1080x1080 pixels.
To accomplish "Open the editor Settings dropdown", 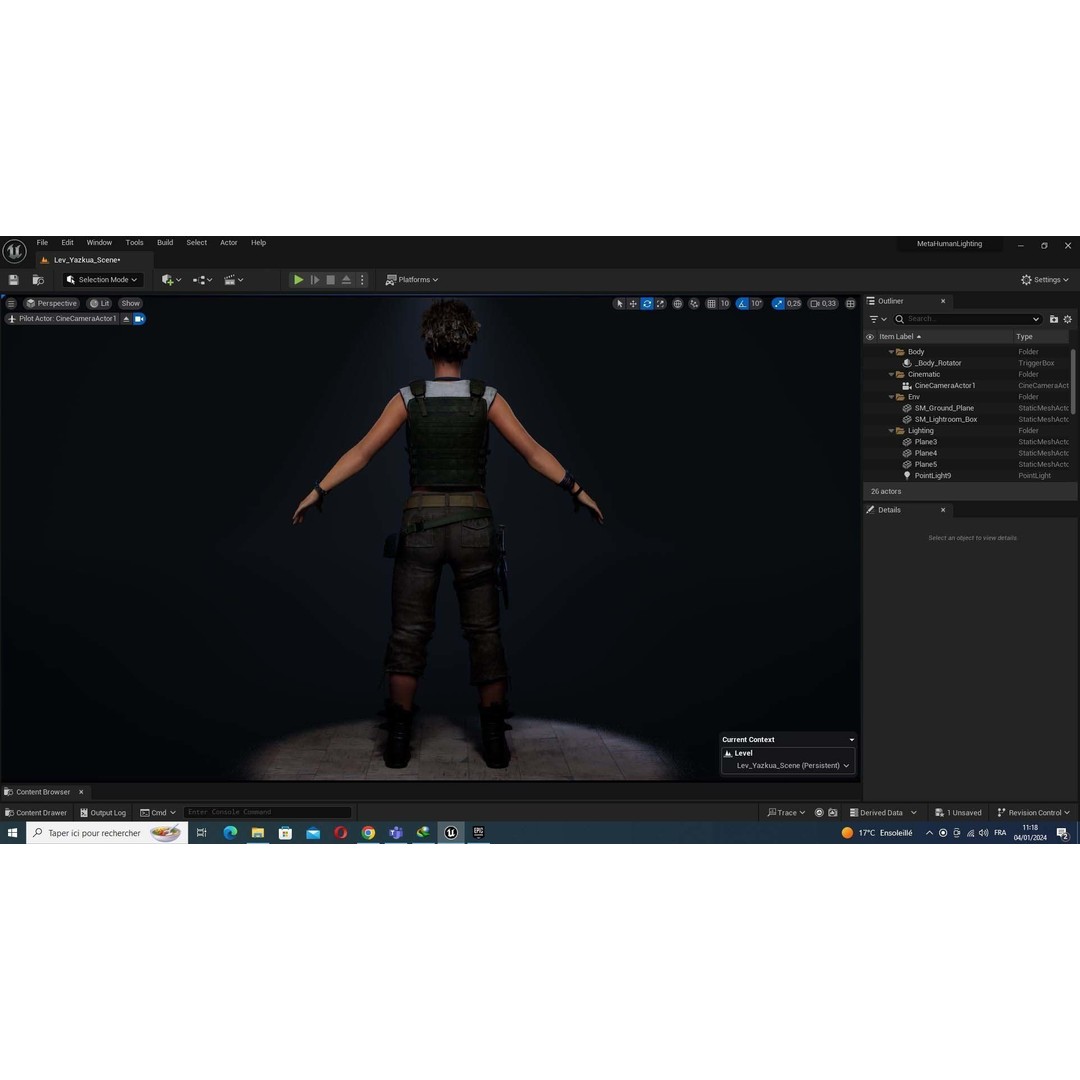I will (x=1045, y=280).
